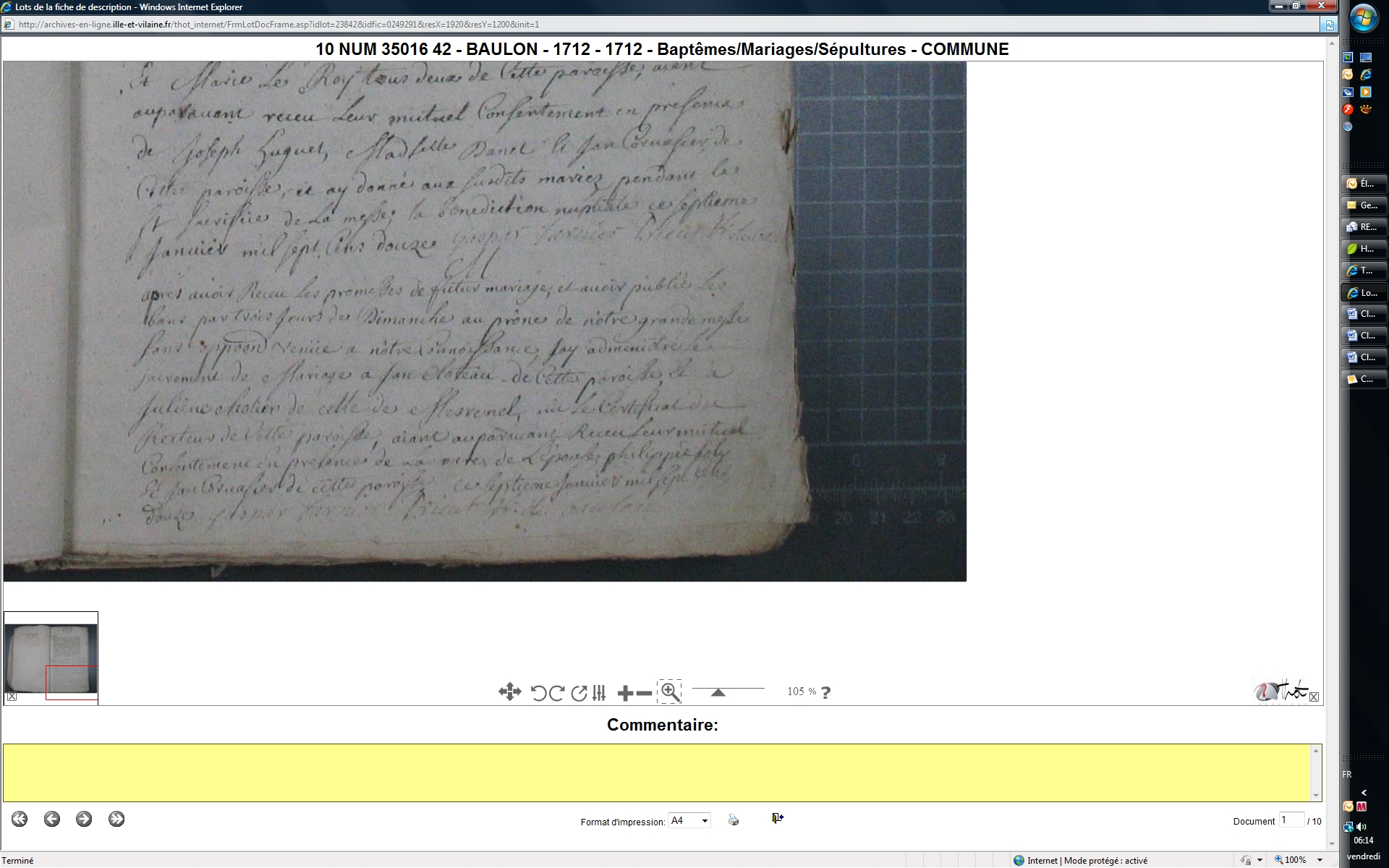The image size is (1389, 868).
Task: Print the current document image
Action: click(734, 820)
